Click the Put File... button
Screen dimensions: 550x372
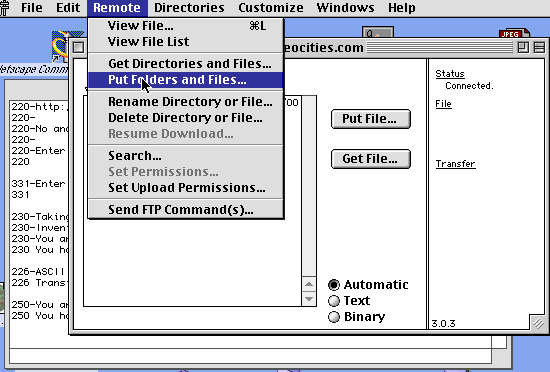[x=371, y=119]
